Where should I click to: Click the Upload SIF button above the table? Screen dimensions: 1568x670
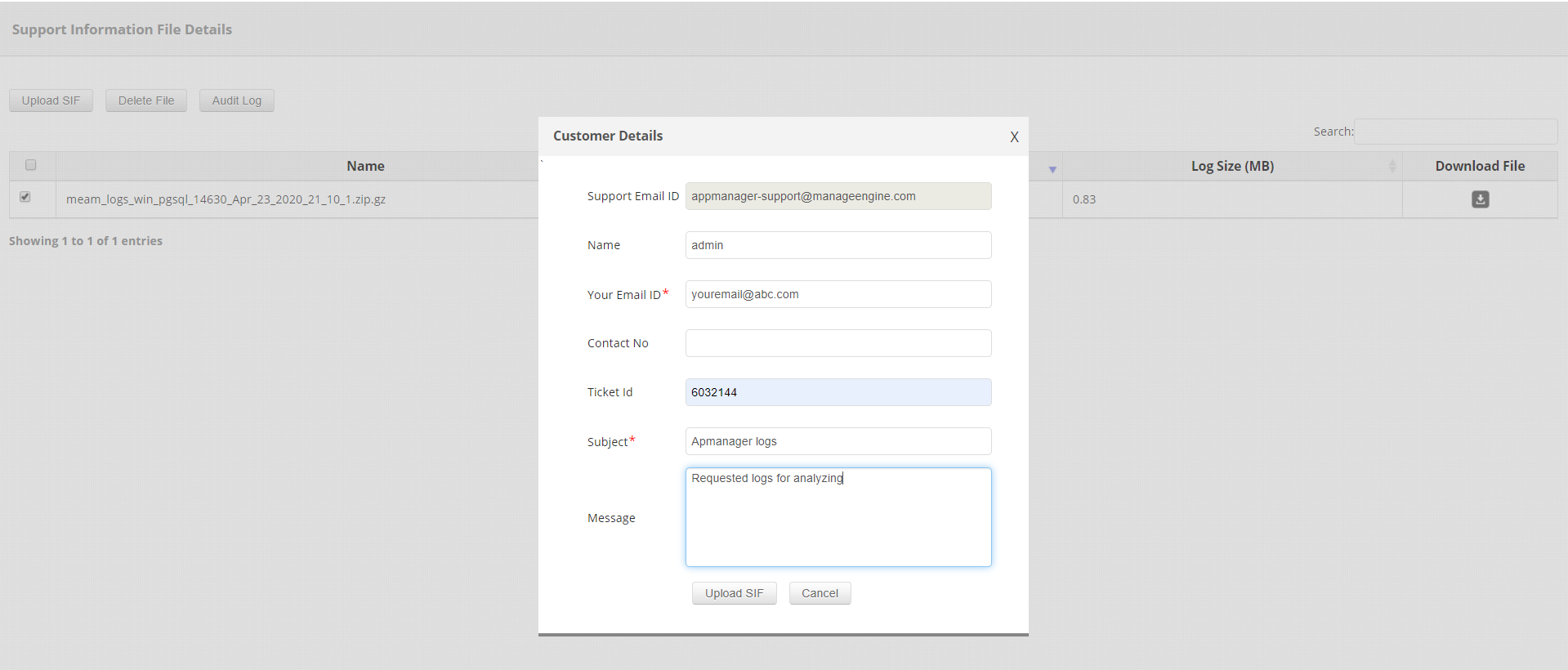coord(51,100)
